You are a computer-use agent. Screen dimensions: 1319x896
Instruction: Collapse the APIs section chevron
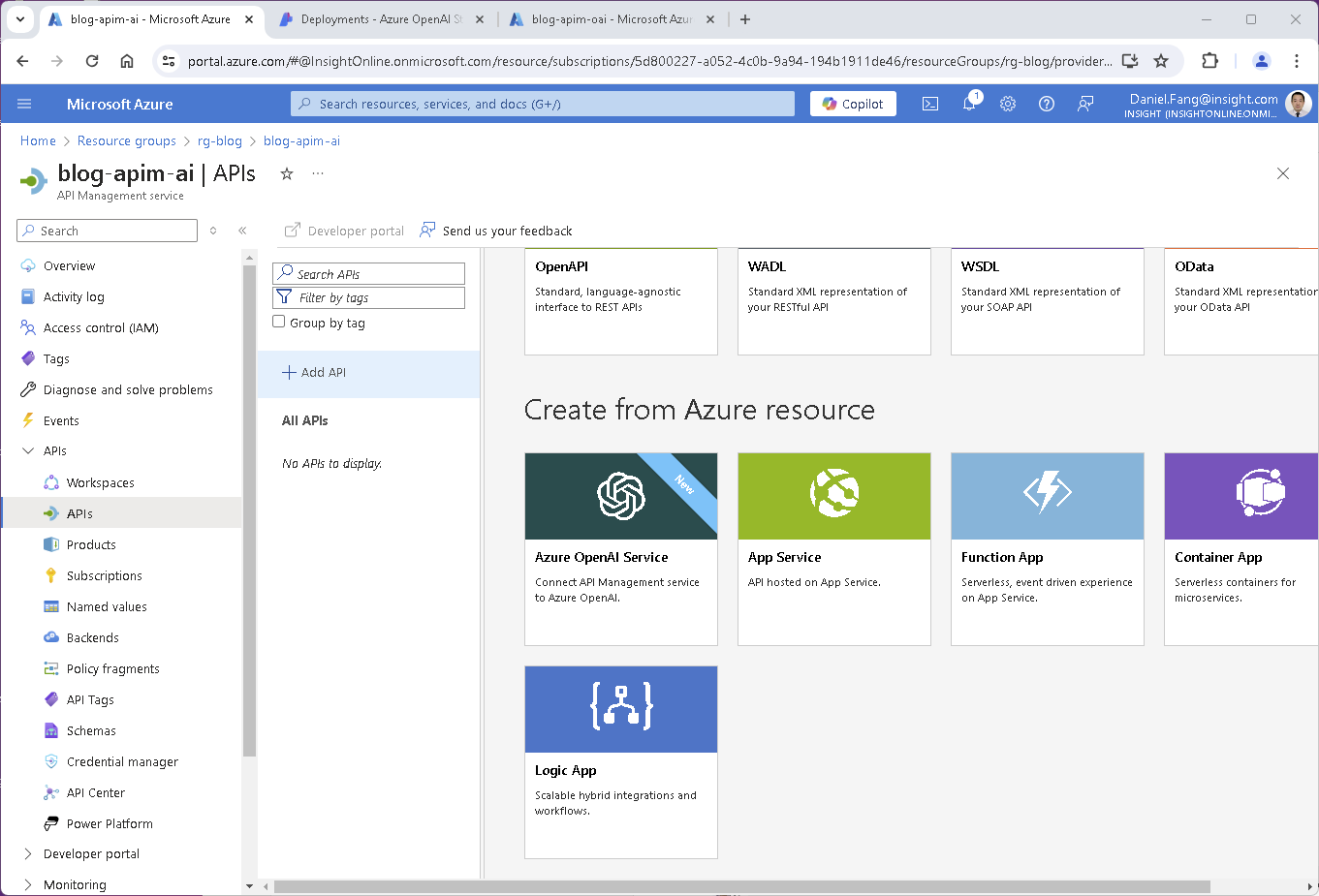click(x=27, y=450)
